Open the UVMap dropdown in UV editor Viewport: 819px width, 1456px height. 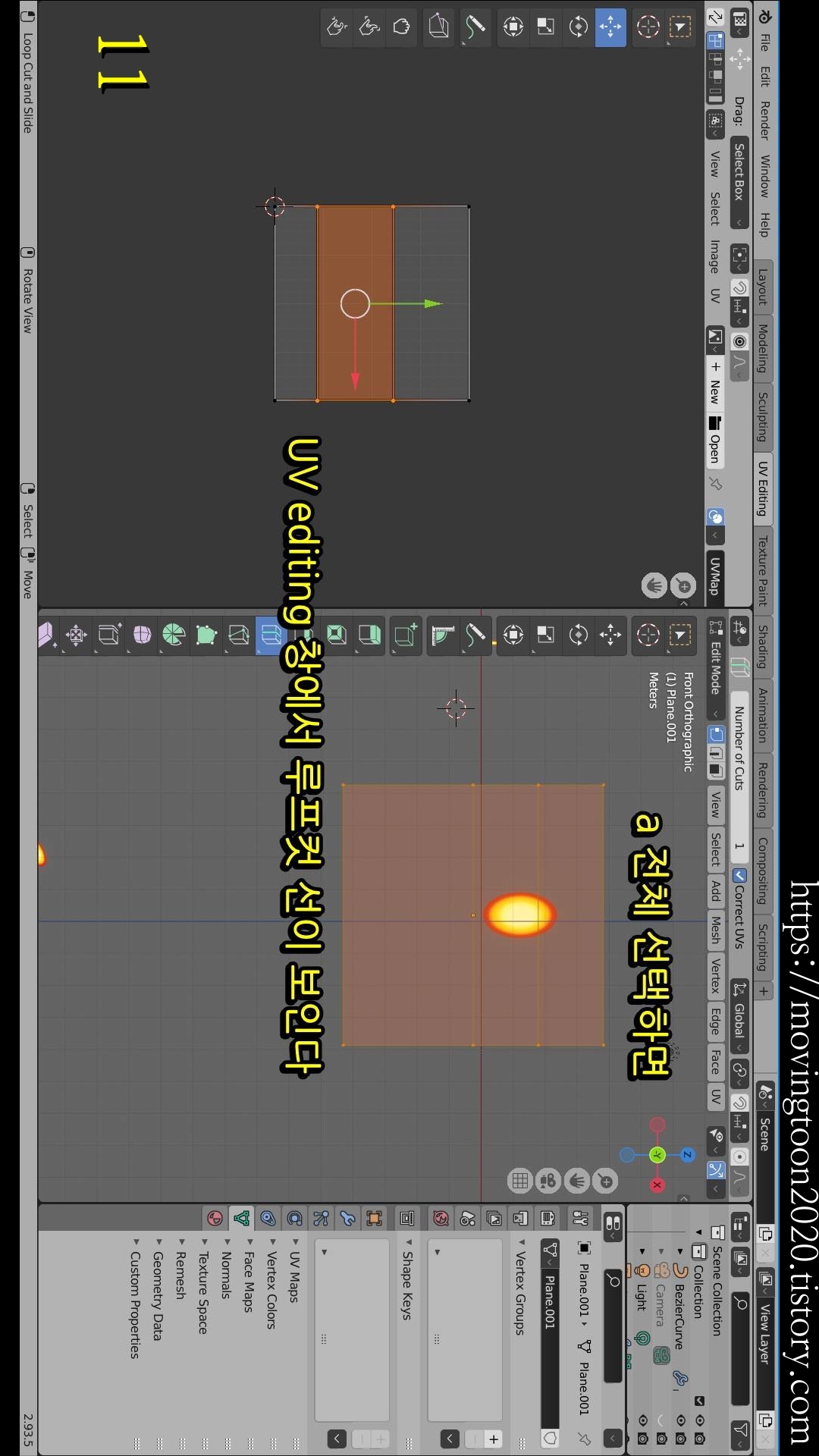coord(715,578)
